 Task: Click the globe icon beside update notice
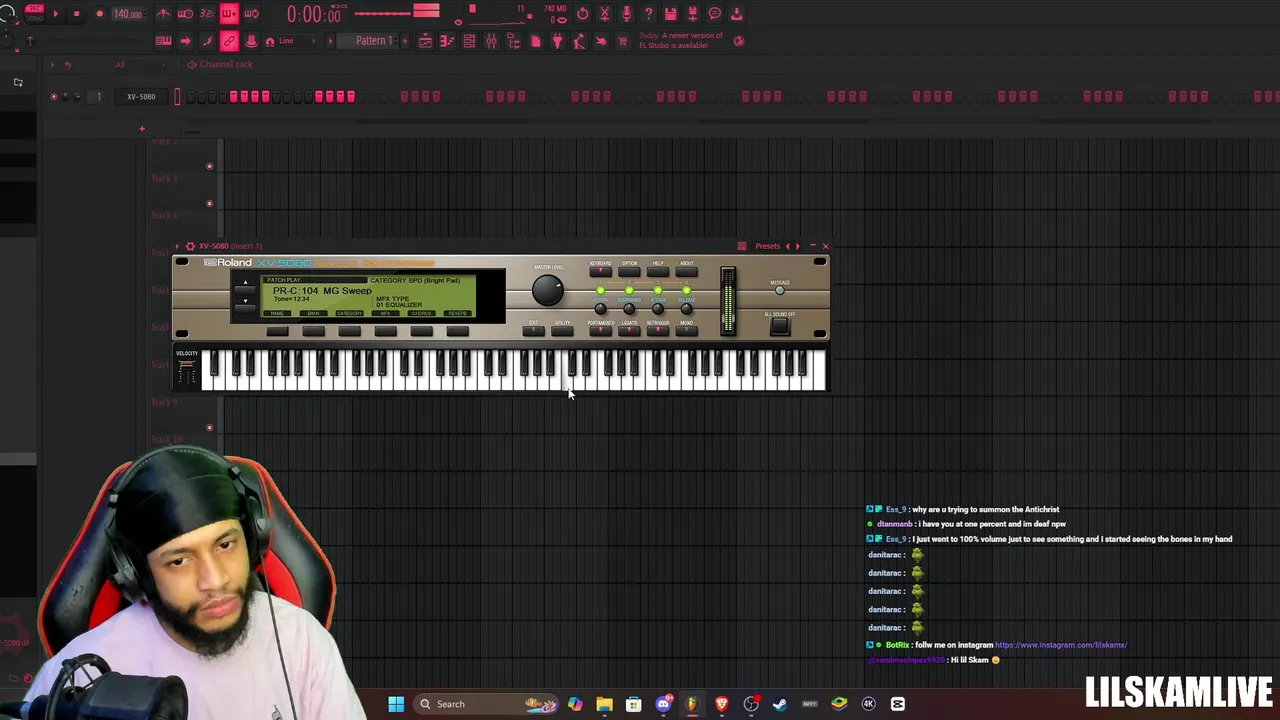(x=739, y=41)
